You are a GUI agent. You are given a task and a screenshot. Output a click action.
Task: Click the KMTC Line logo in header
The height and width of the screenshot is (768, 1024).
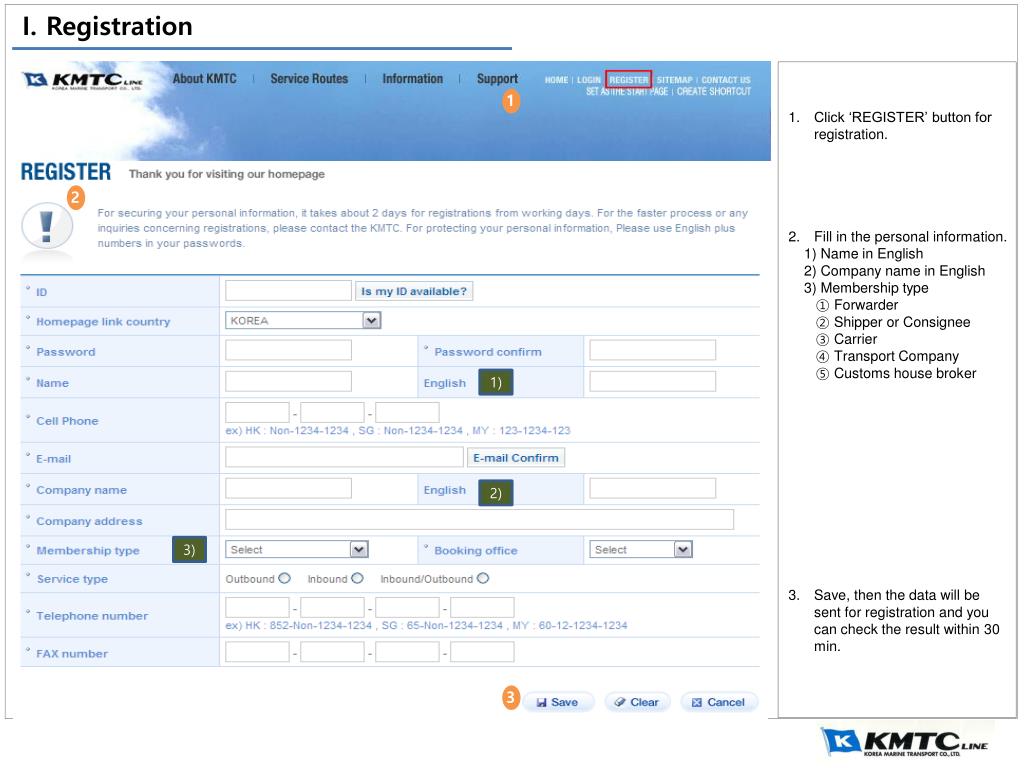(83, 80)
